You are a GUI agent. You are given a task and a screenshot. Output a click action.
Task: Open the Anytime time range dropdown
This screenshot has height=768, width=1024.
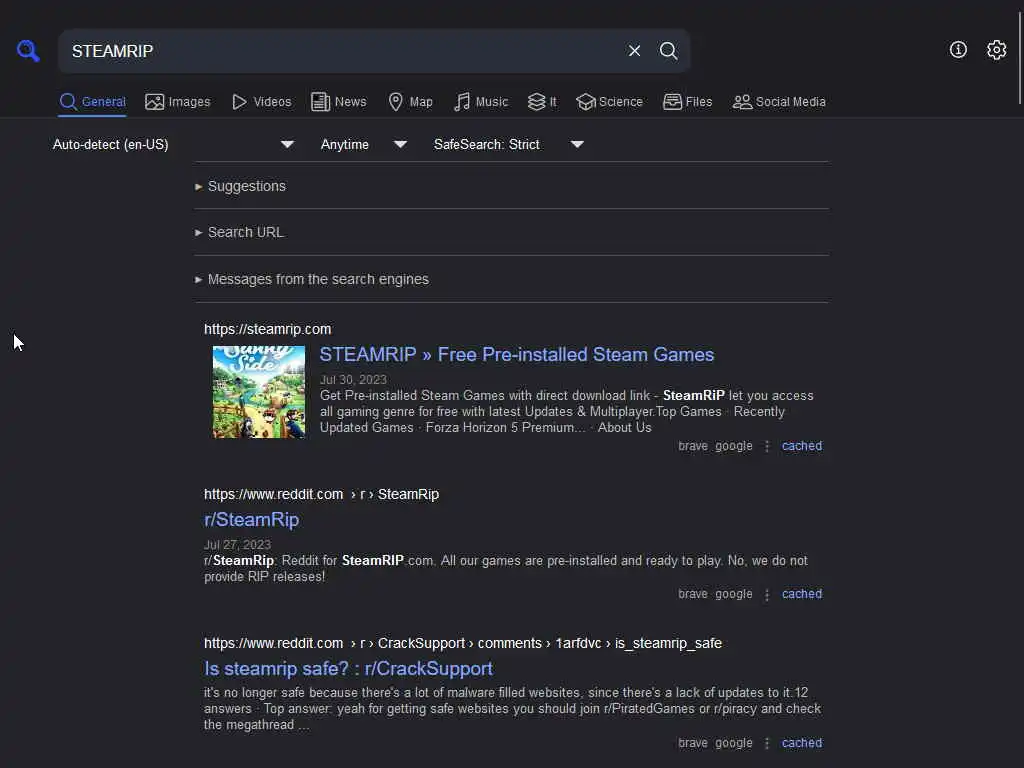coord(364,144)
